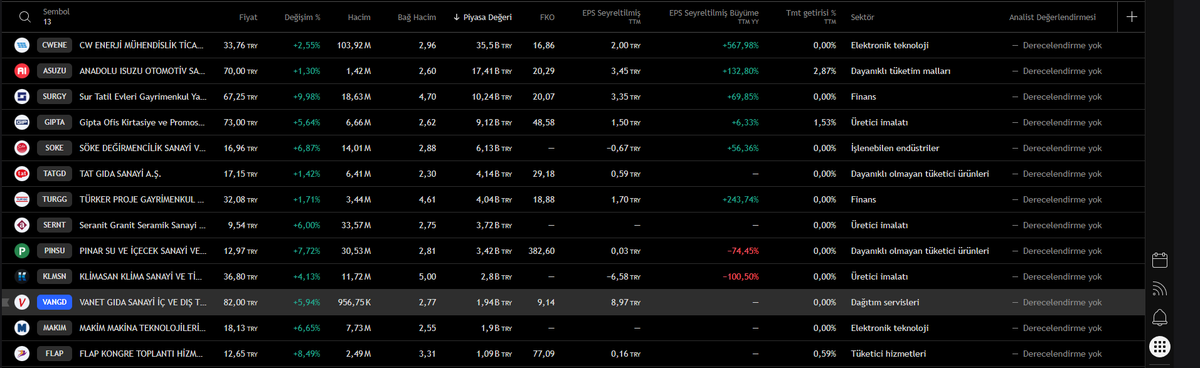Select Seranit Granit Seramik company name
The width and height of the screenshot is (1200, 368).
pos(142,225)
